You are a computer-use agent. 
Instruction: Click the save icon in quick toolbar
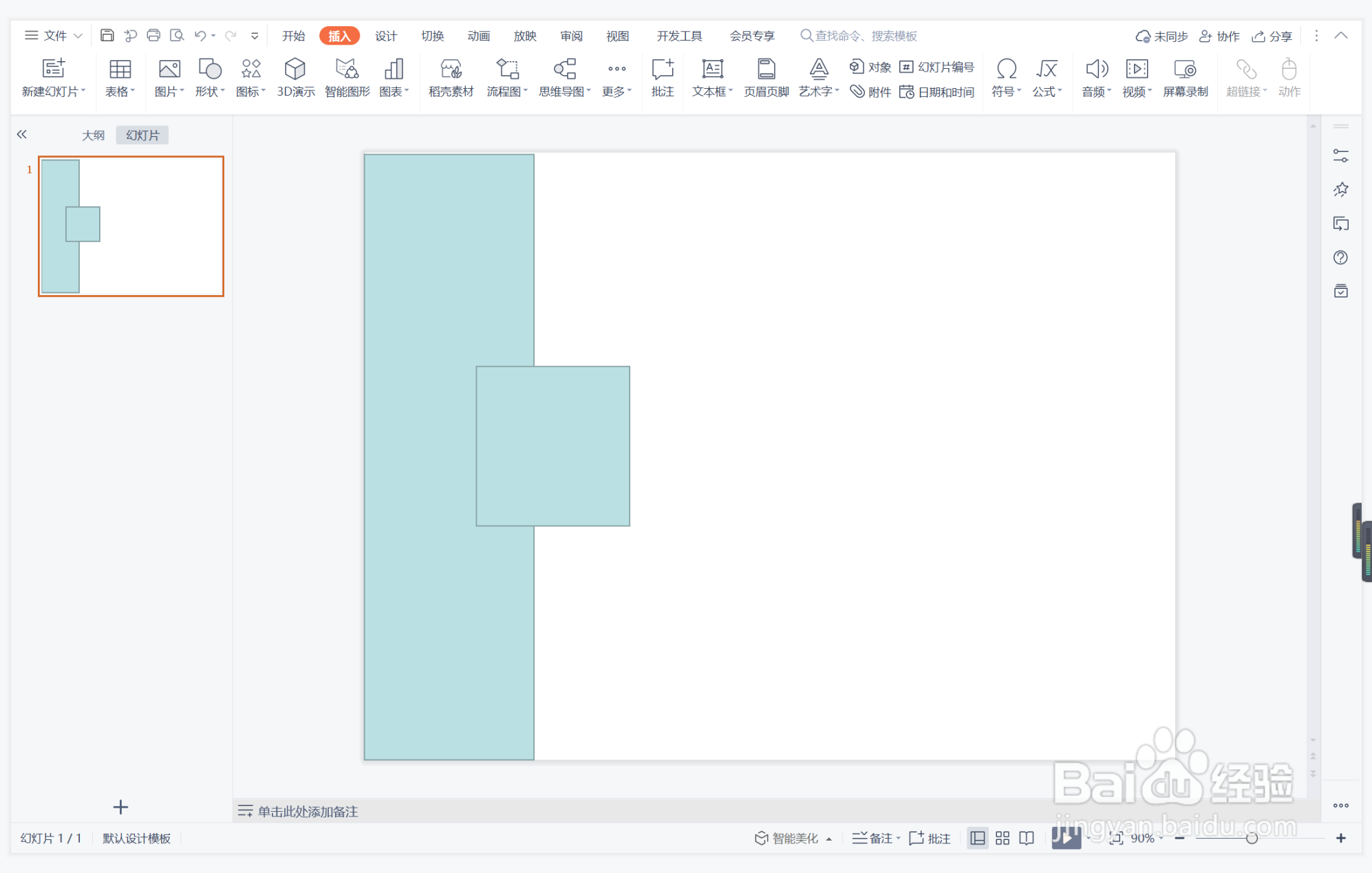click(107, 35)
